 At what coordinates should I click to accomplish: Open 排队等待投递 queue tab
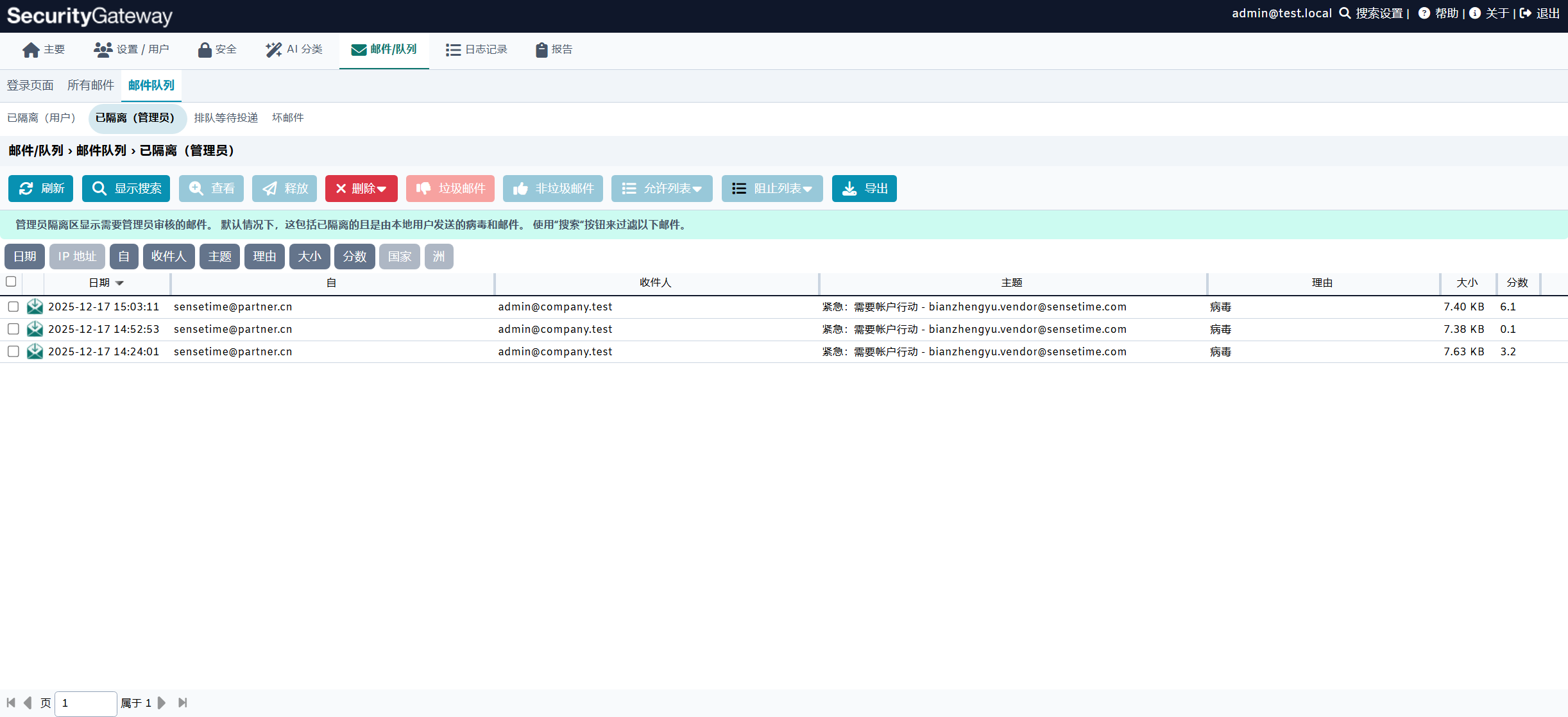[226, 118]
